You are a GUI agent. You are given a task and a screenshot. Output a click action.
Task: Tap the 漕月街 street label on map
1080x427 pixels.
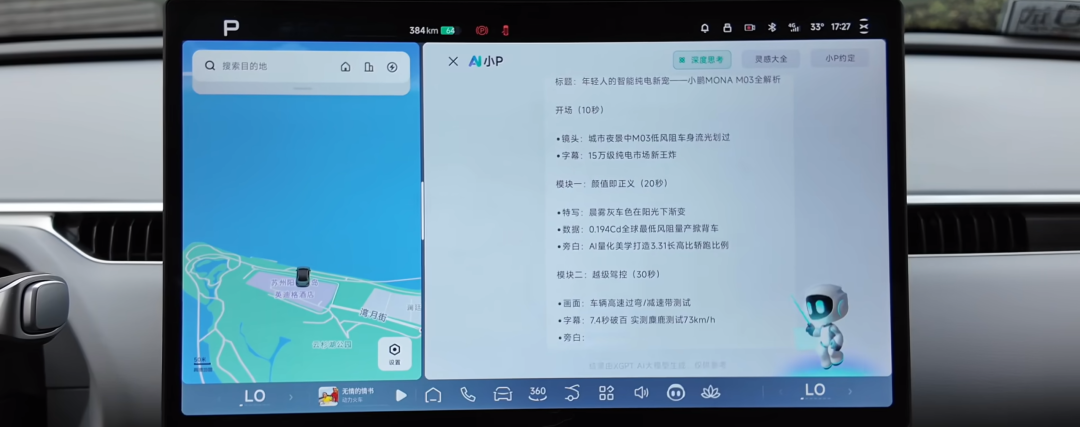[x=374, y=313]
